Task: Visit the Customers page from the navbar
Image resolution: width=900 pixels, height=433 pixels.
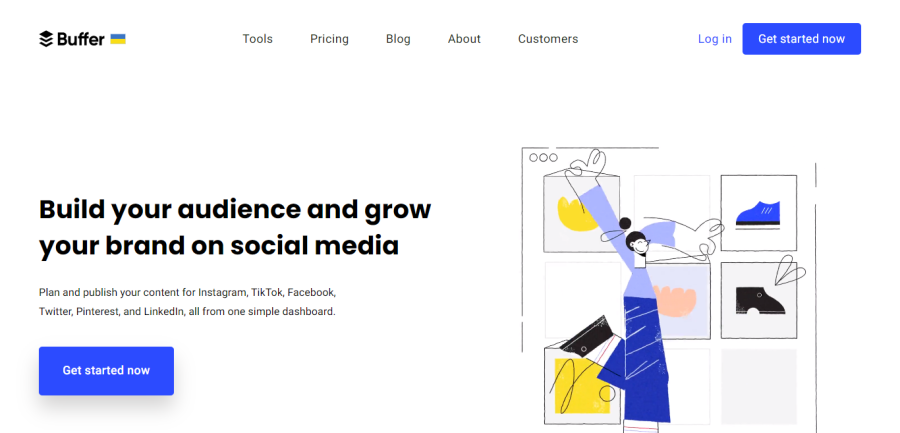Action: coord(548,39)
